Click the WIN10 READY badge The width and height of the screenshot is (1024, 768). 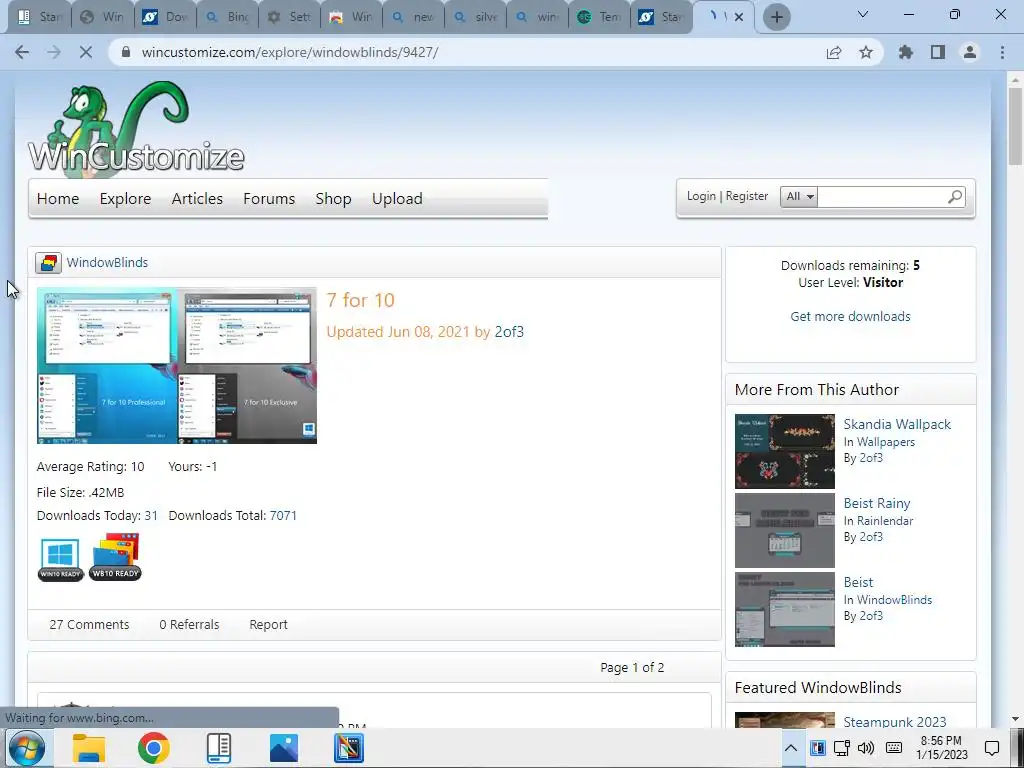61,558
